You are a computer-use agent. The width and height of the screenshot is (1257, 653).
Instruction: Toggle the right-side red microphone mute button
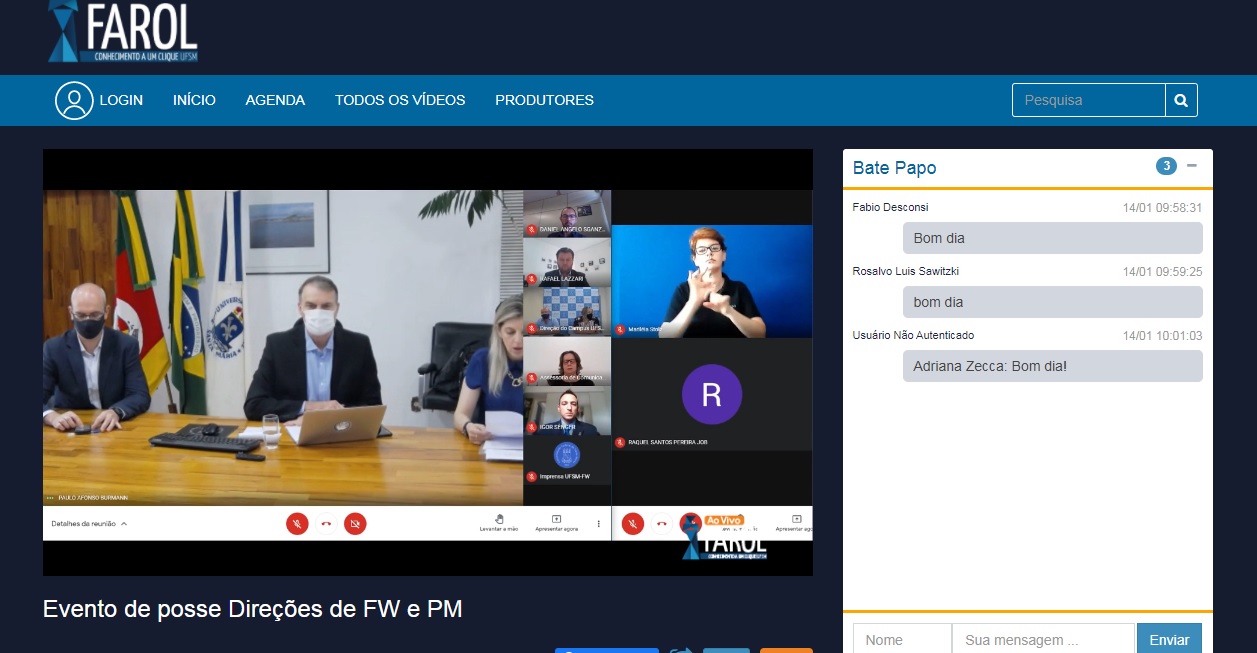pos(632,523)
